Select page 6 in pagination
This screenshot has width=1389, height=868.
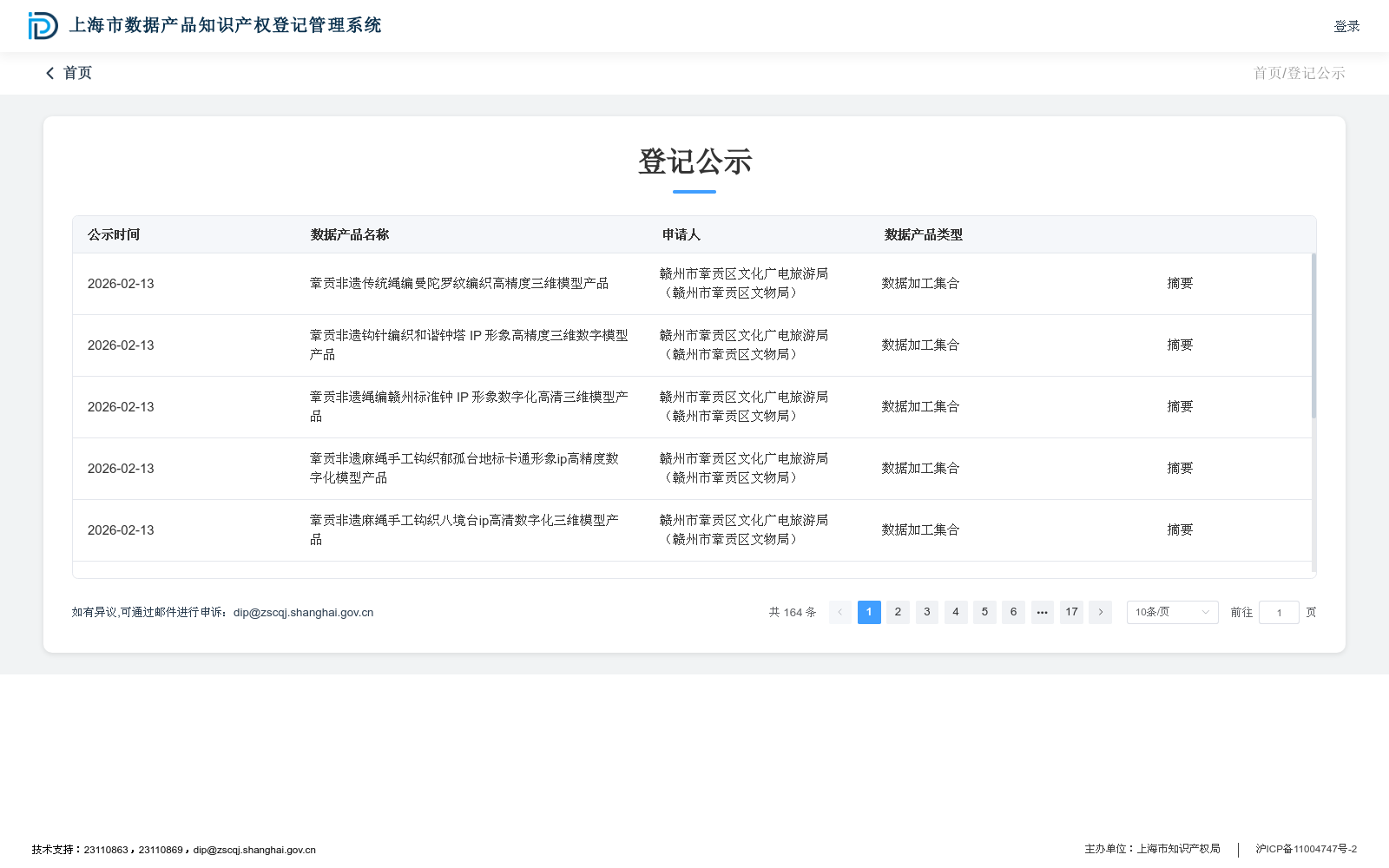[x=1013, y=613]
